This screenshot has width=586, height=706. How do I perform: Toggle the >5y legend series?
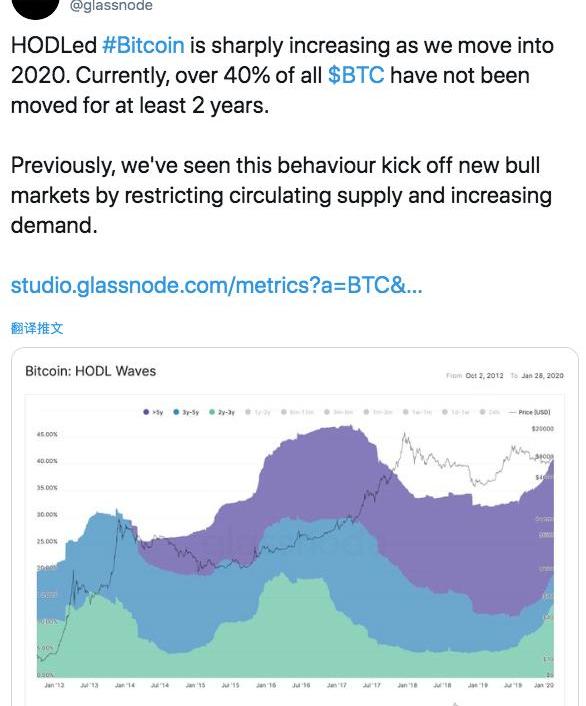(x=153, y=412)
